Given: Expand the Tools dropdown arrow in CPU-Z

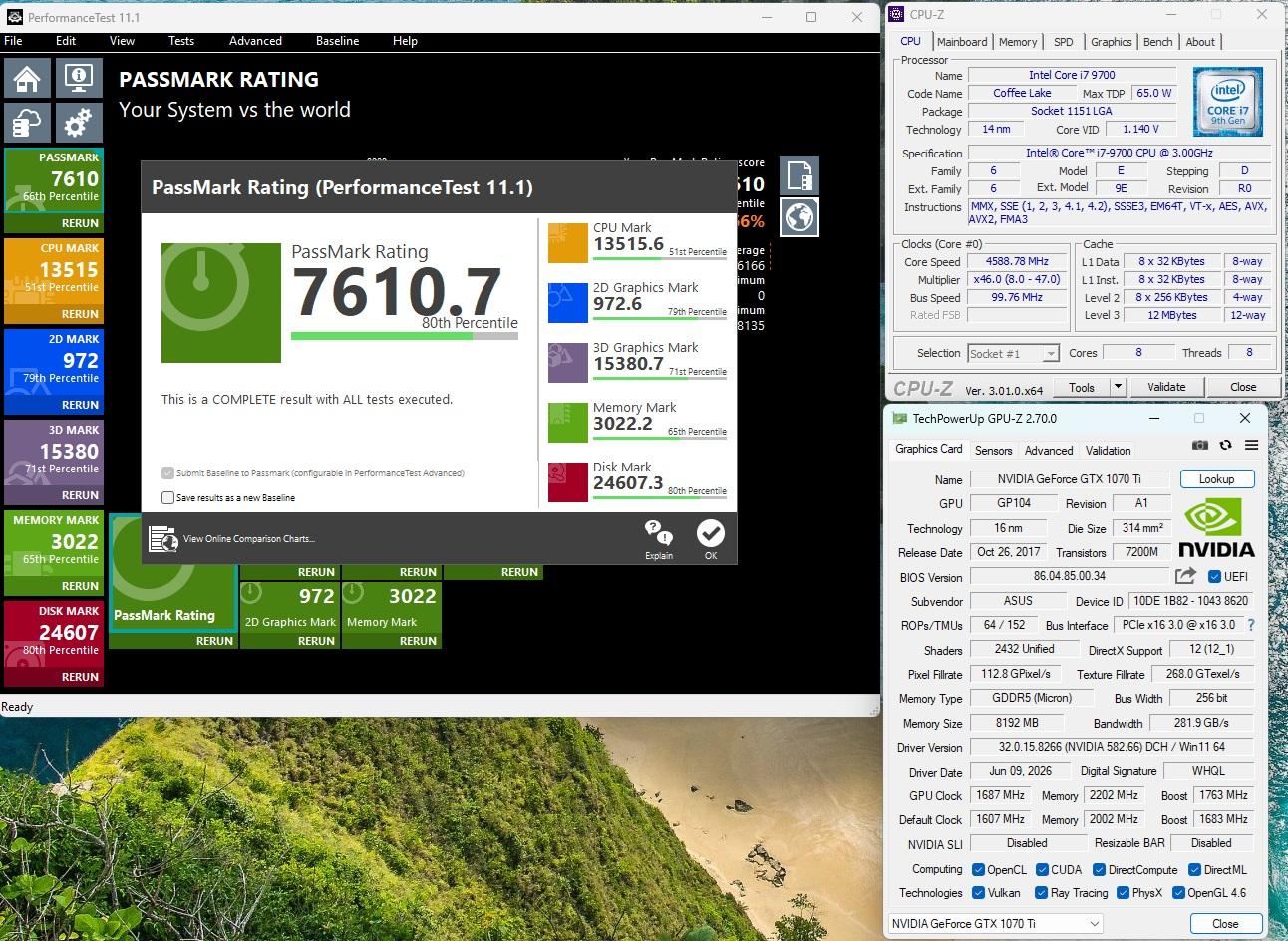Looking at the screenshot, I should click(1118, 387).
